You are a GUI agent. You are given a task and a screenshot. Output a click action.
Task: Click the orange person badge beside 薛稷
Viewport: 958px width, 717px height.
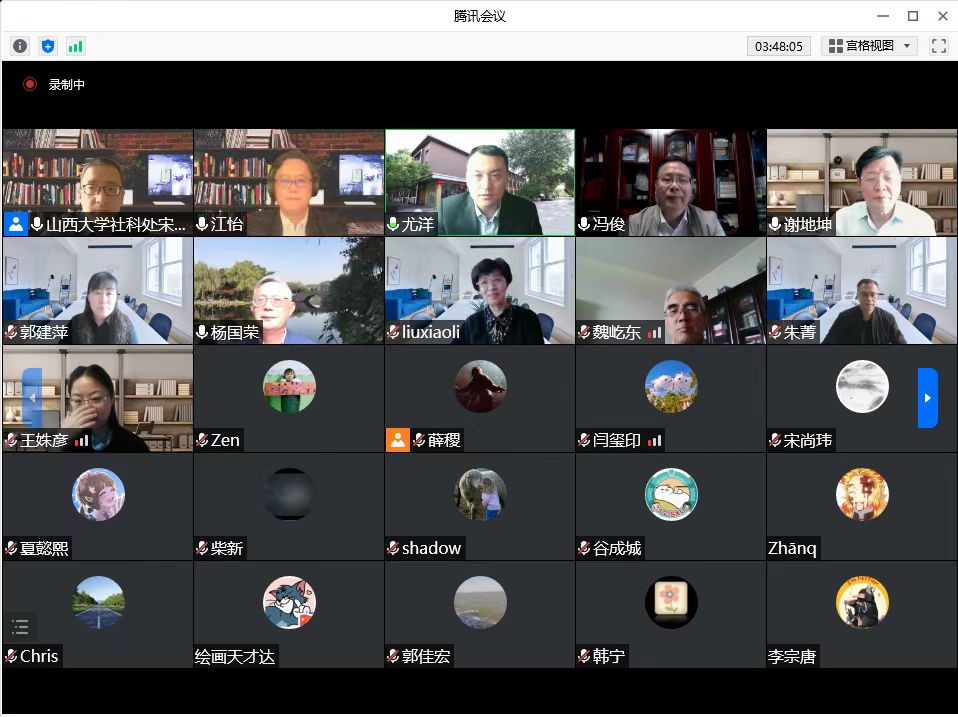[398, 440]
